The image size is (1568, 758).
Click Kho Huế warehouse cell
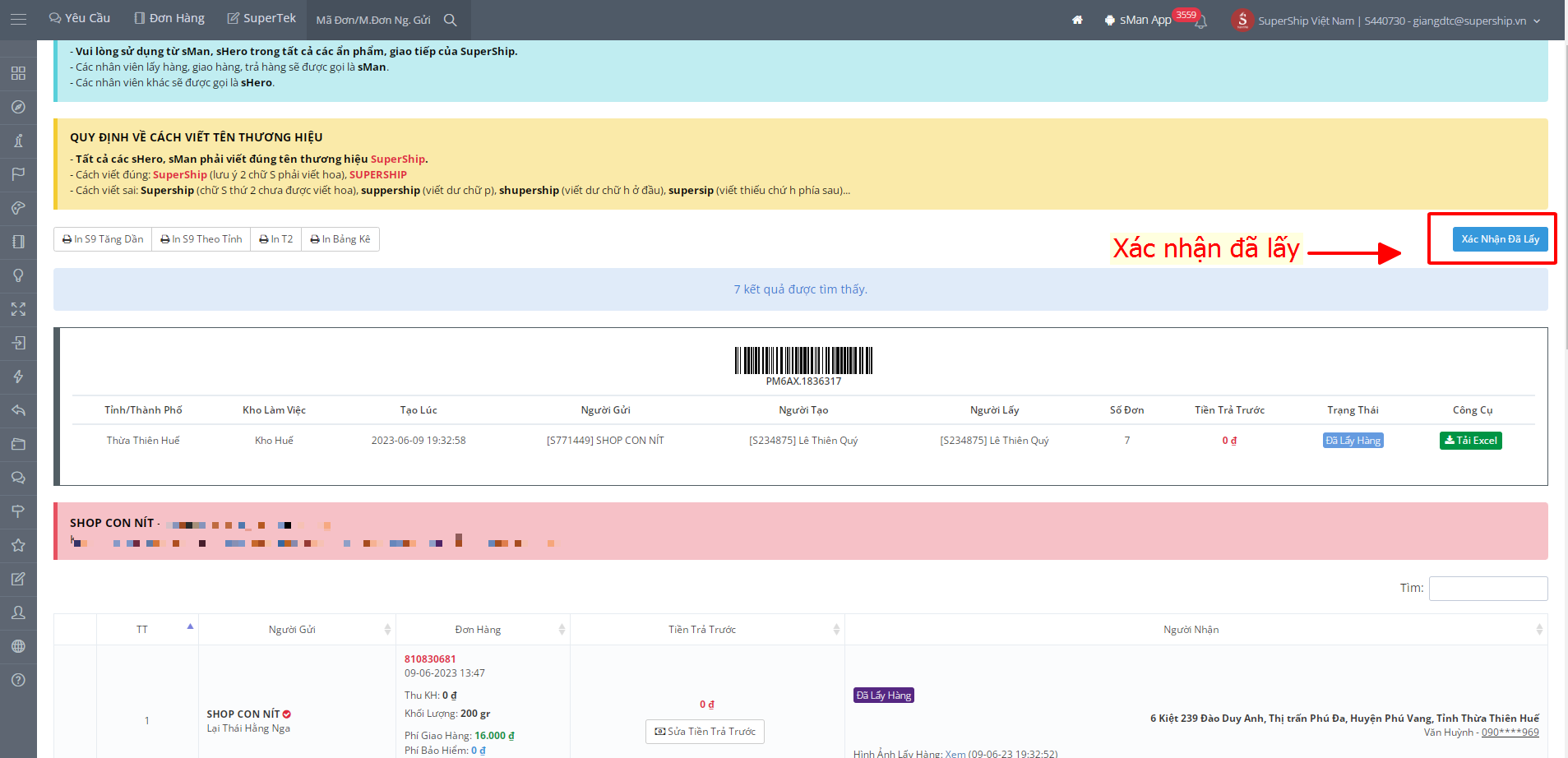click(x=274, y=441)
